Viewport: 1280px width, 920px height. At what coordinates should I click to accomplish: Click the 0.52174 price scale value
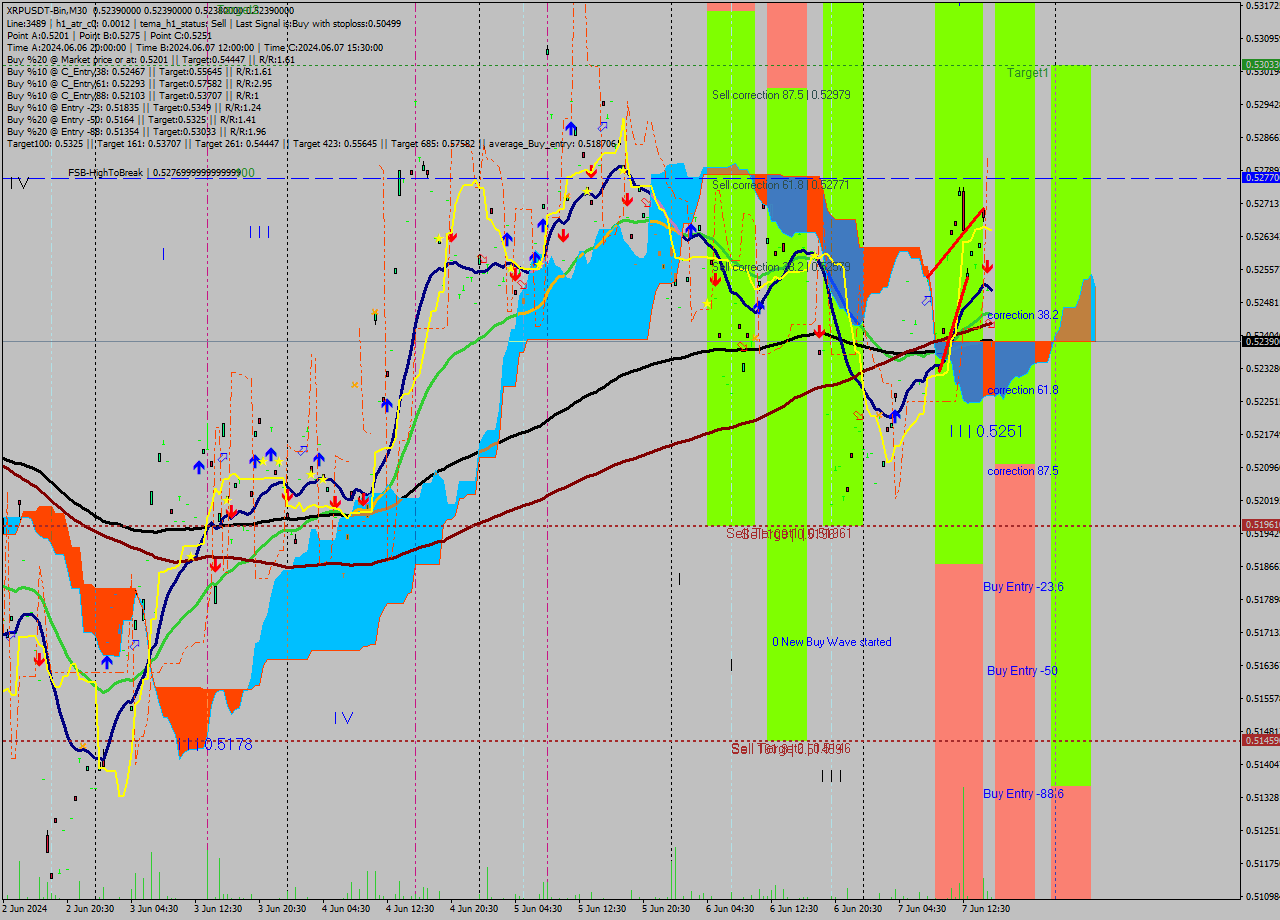tap(1262, 434)
